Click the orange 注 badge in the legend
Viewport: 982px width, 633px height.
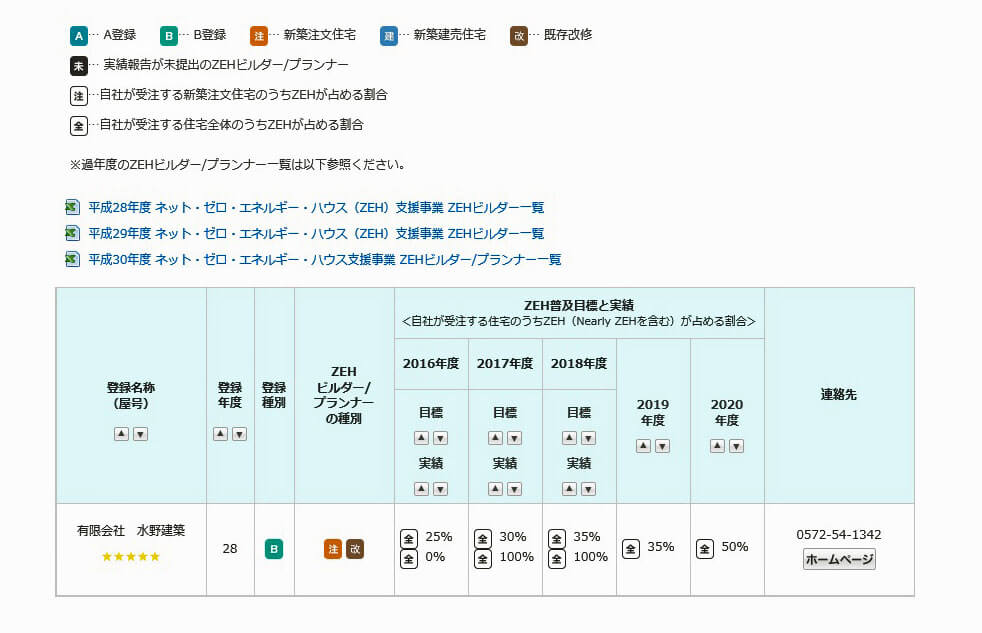[259, 35]
